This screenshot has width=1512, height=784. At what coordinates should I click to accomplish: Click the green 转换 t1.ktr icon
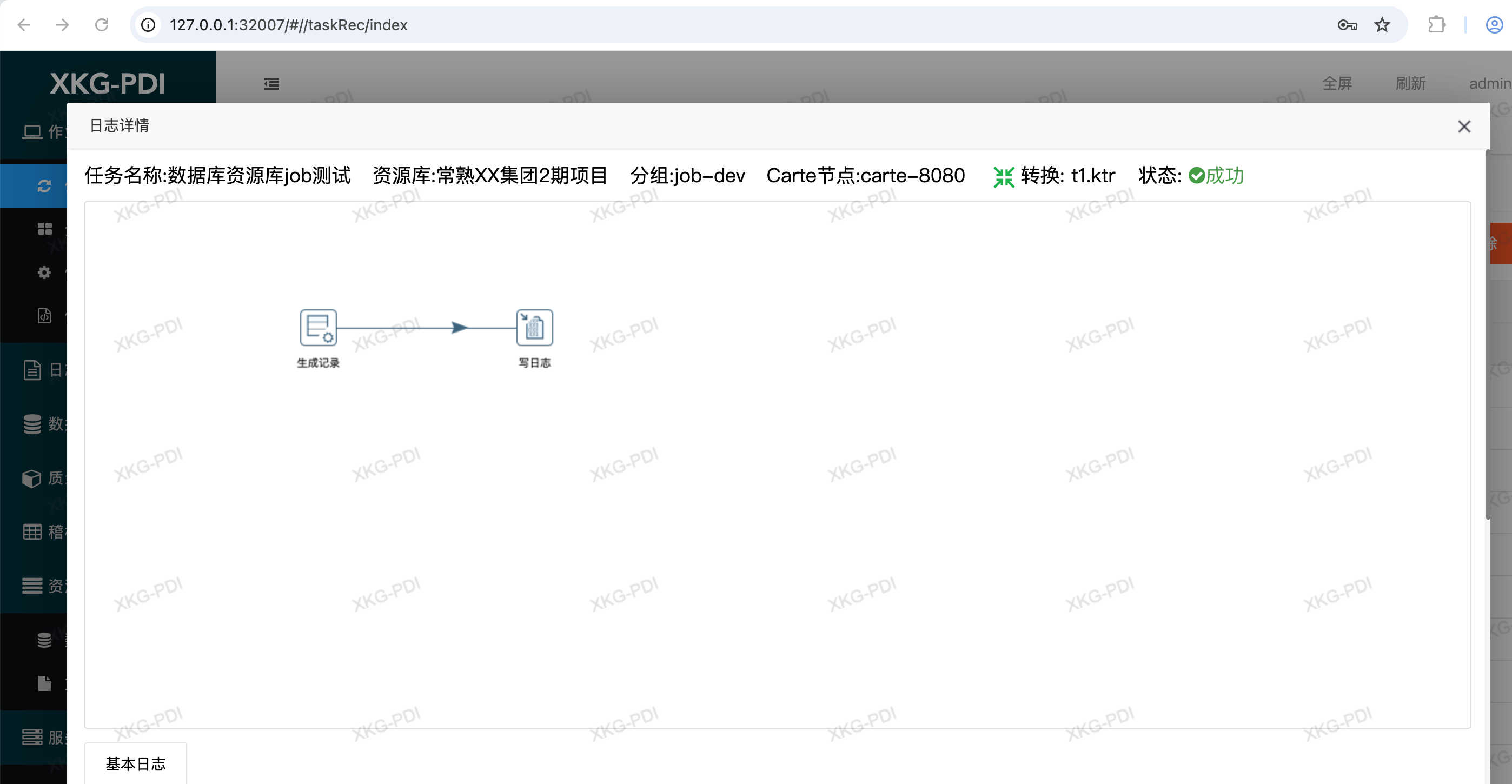click(1004, 176)
